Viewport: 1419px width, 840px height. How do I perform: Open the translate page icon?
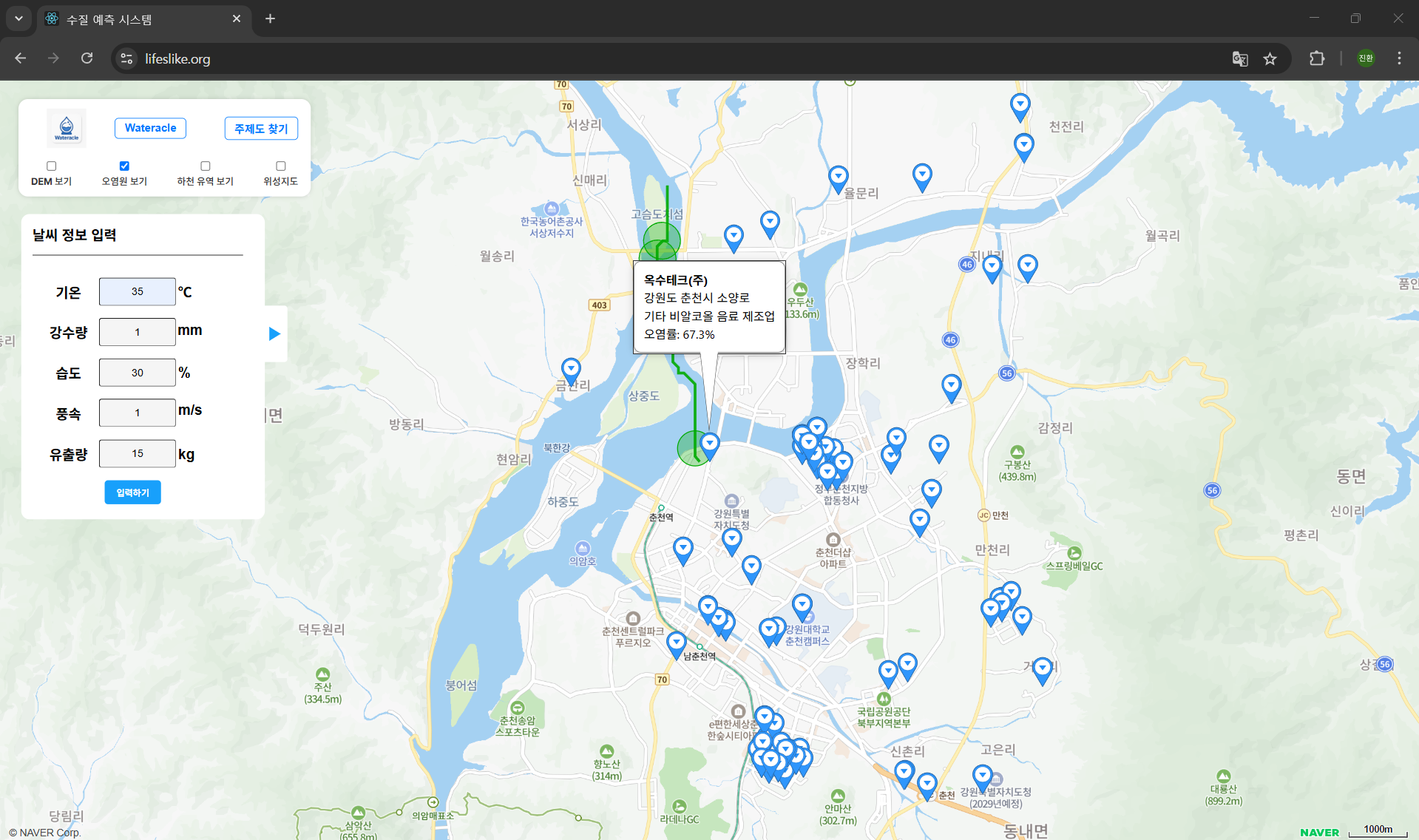(x=1240, y=58)
